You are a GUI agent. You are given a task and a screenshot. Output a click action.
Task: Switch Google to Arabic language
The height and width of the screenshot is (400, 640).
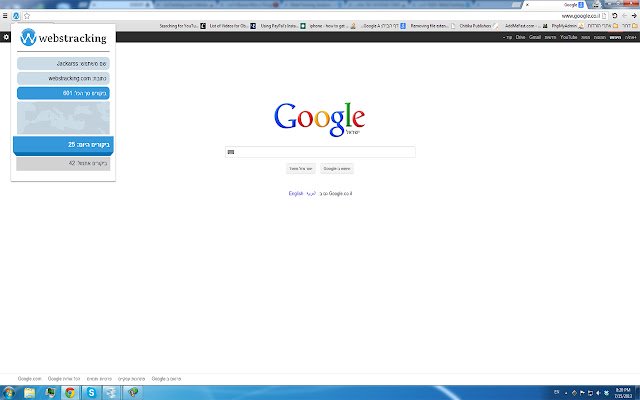[x=311, y=193]
